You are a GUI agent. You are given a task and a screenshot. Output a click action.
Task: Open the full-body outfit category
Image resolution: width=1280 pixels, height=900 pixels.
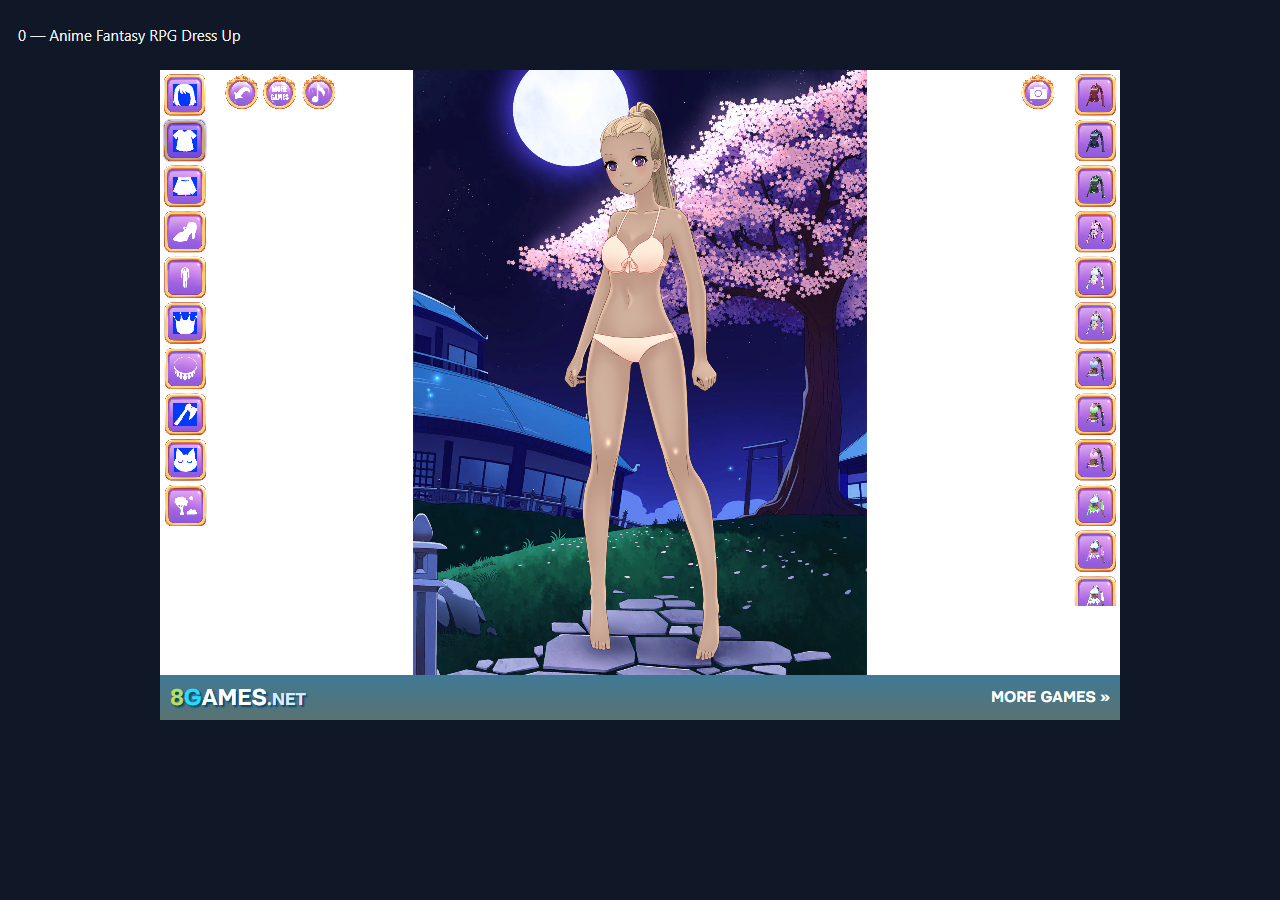tap(185, 278)
